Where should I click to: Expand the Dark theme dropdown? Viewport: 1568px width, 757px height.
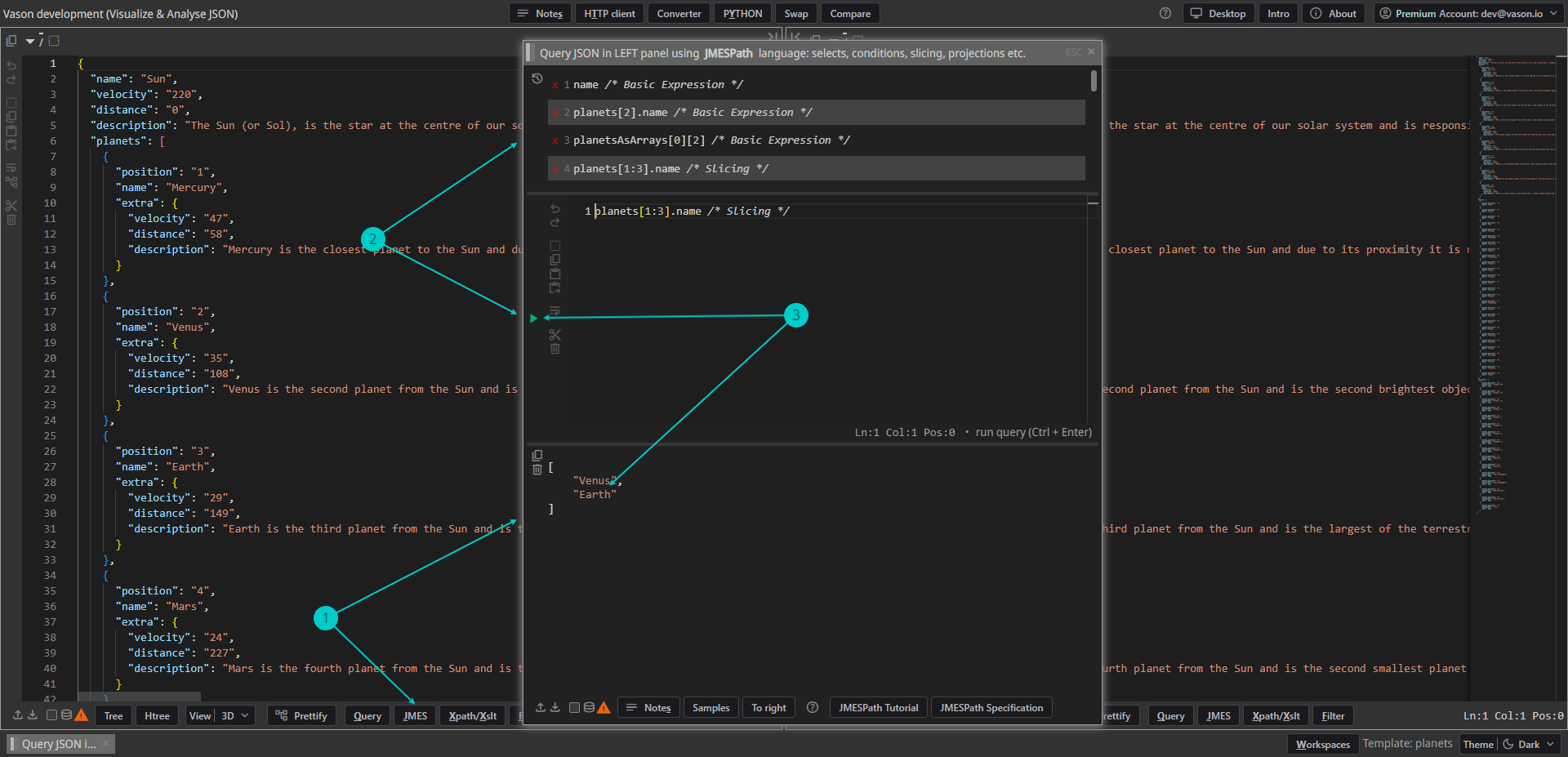1550,744
